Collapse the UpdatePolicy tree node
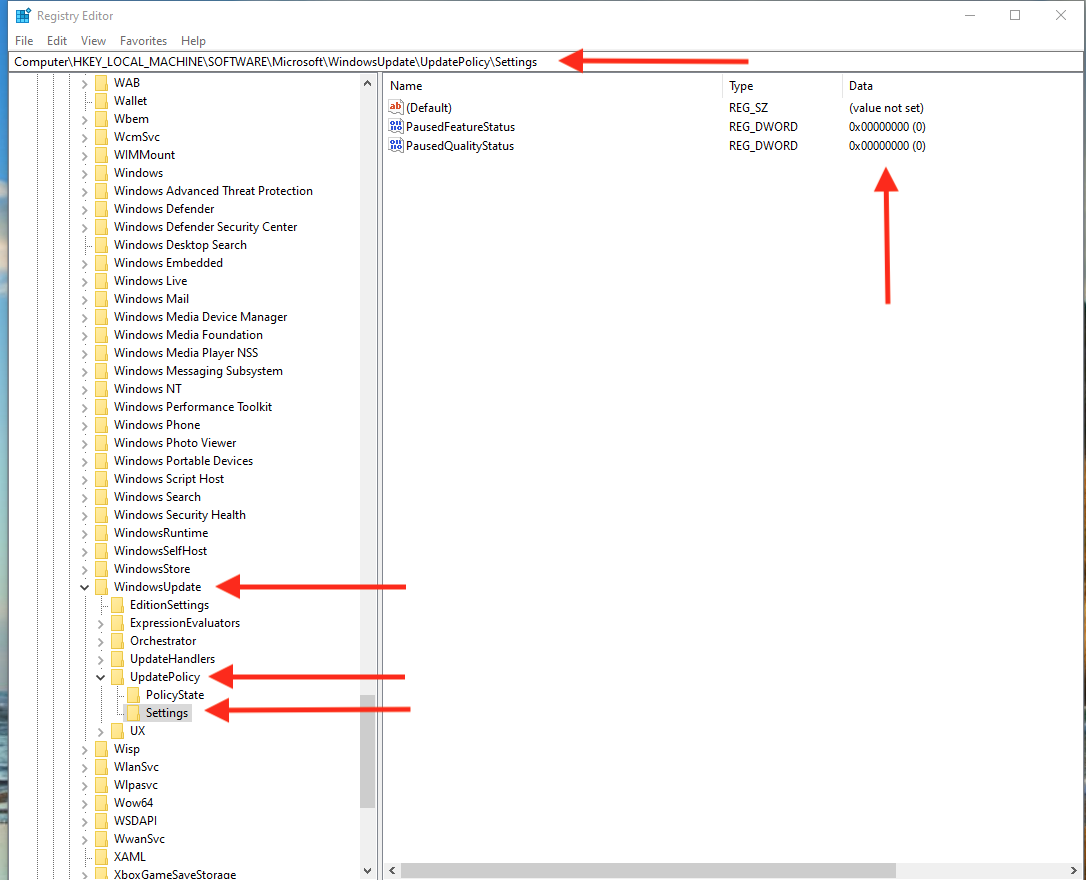 [100, 677]
